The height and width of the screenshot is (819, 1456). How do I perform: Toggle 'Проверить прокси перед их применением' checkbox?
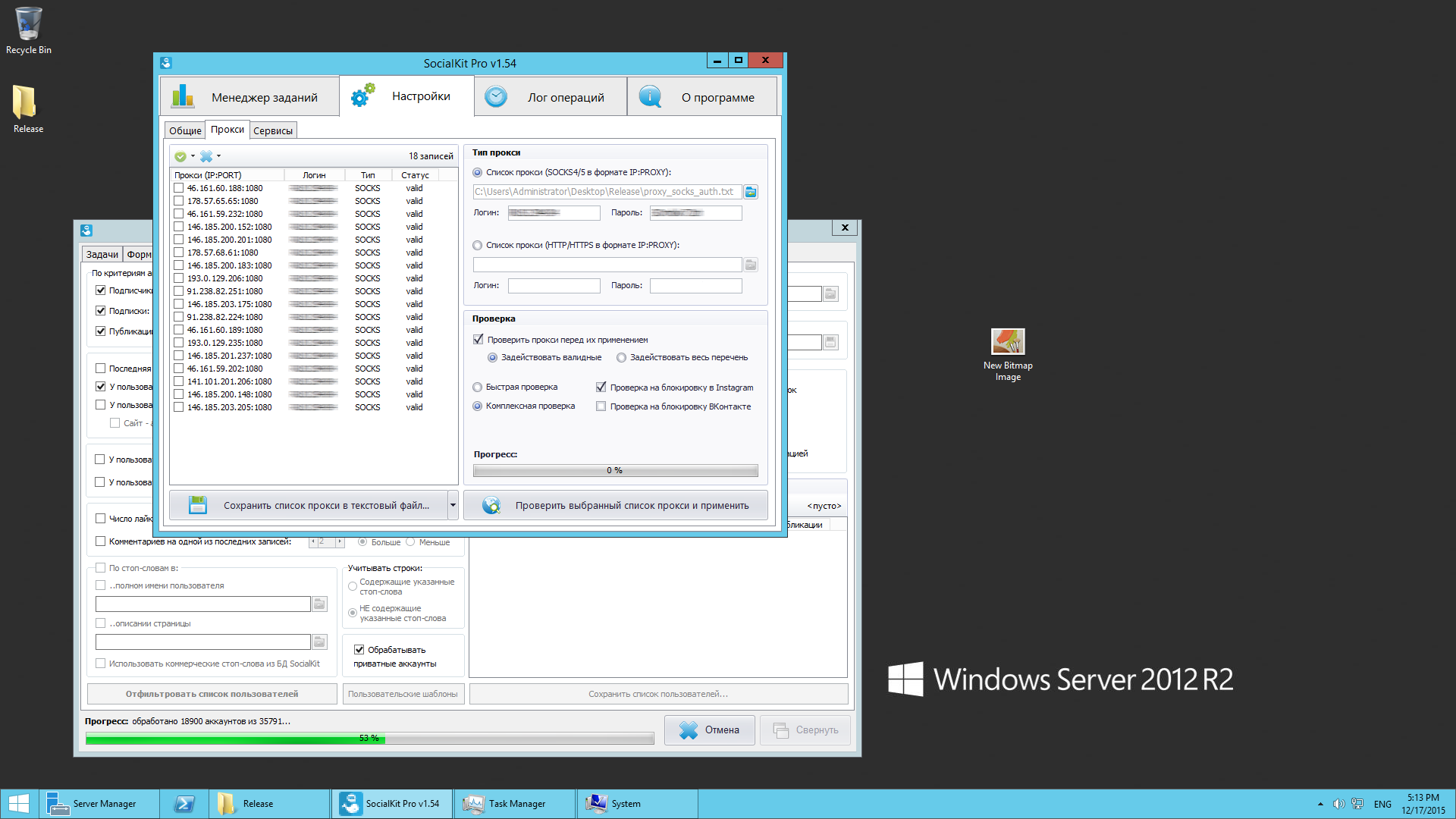[479, 340]
